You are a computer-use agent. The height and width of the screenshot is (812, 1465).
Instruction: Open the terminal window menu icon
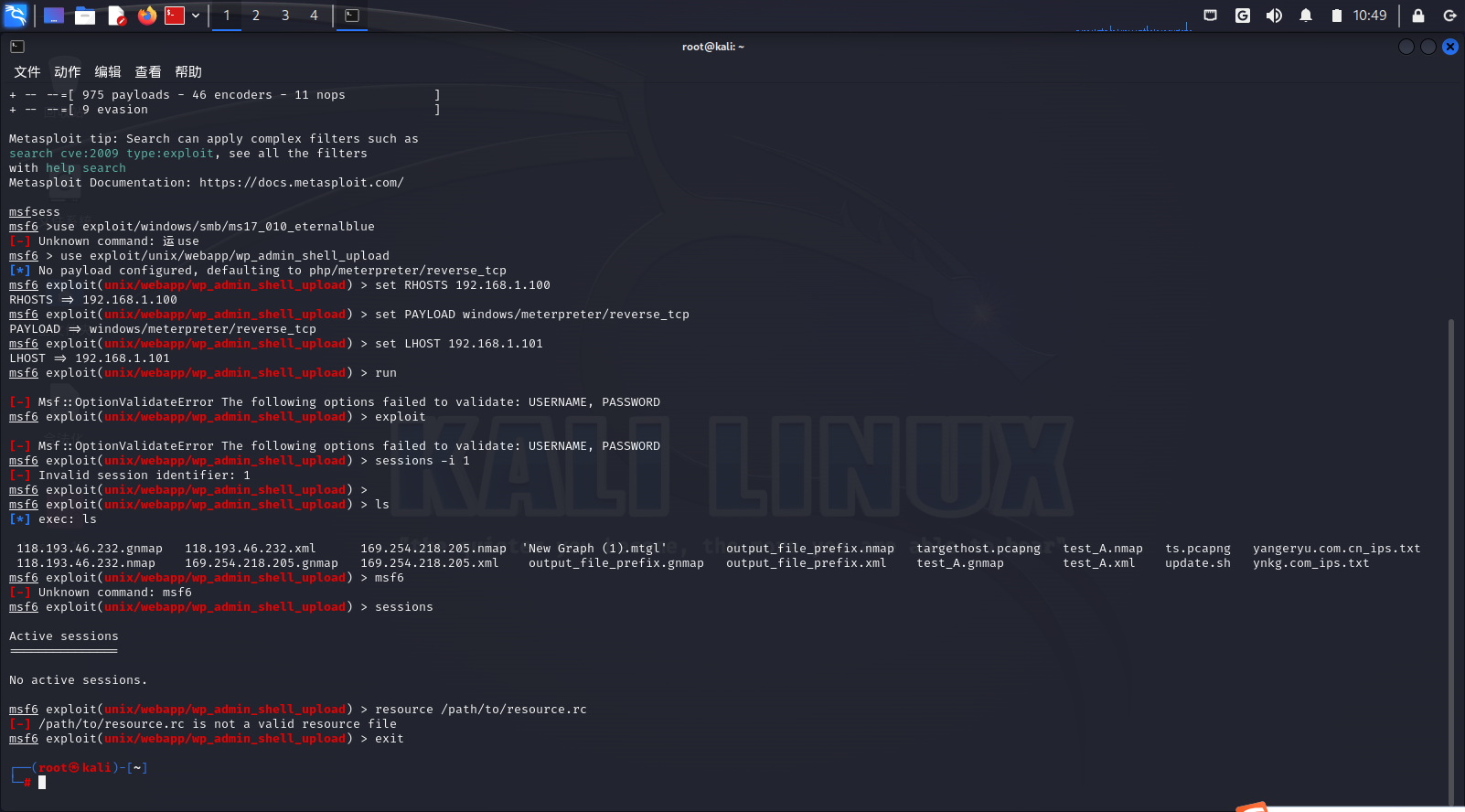[17, 47]
